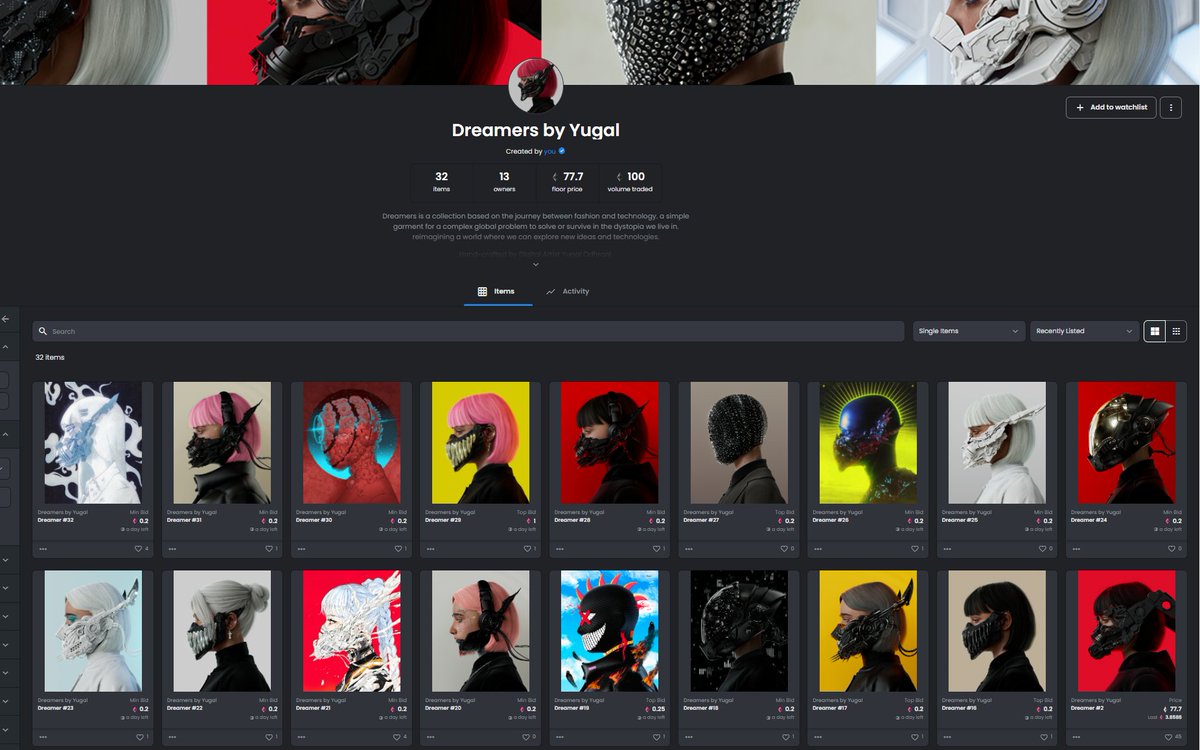Image resolution: width=1200 pixels, height=750 pixels.
Task: Select the Items tab
Action: click(498, 291)
